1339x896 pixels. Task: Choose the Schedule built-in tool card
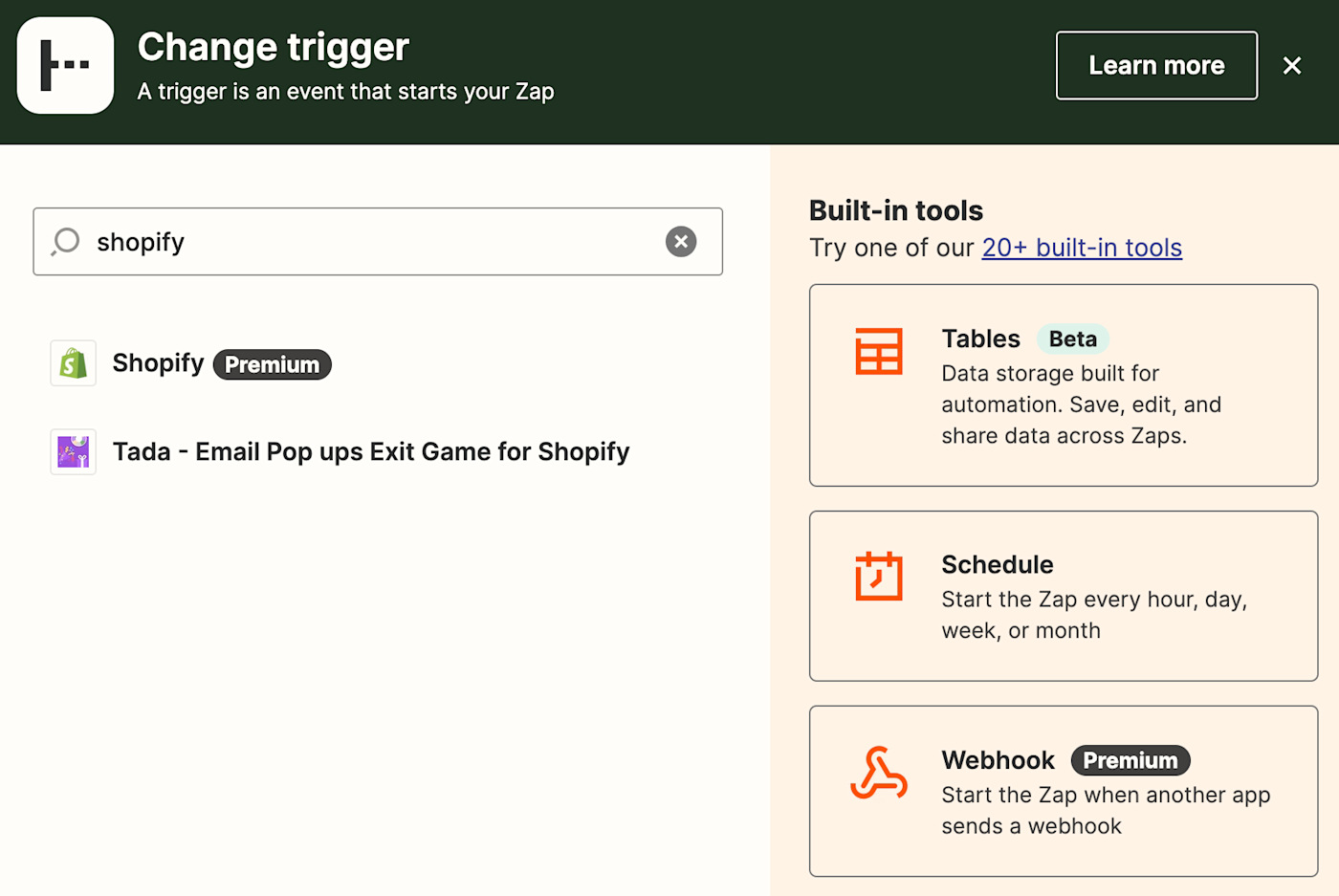click(1064, 596)
